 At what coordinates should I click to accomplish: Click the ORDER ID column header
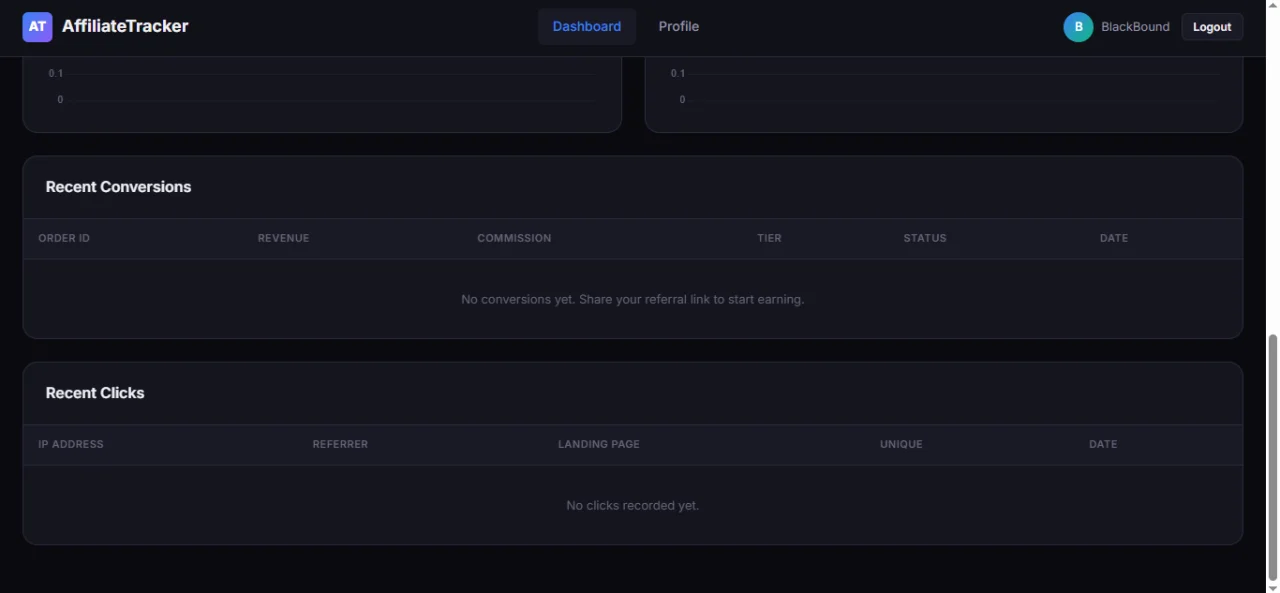64,238
